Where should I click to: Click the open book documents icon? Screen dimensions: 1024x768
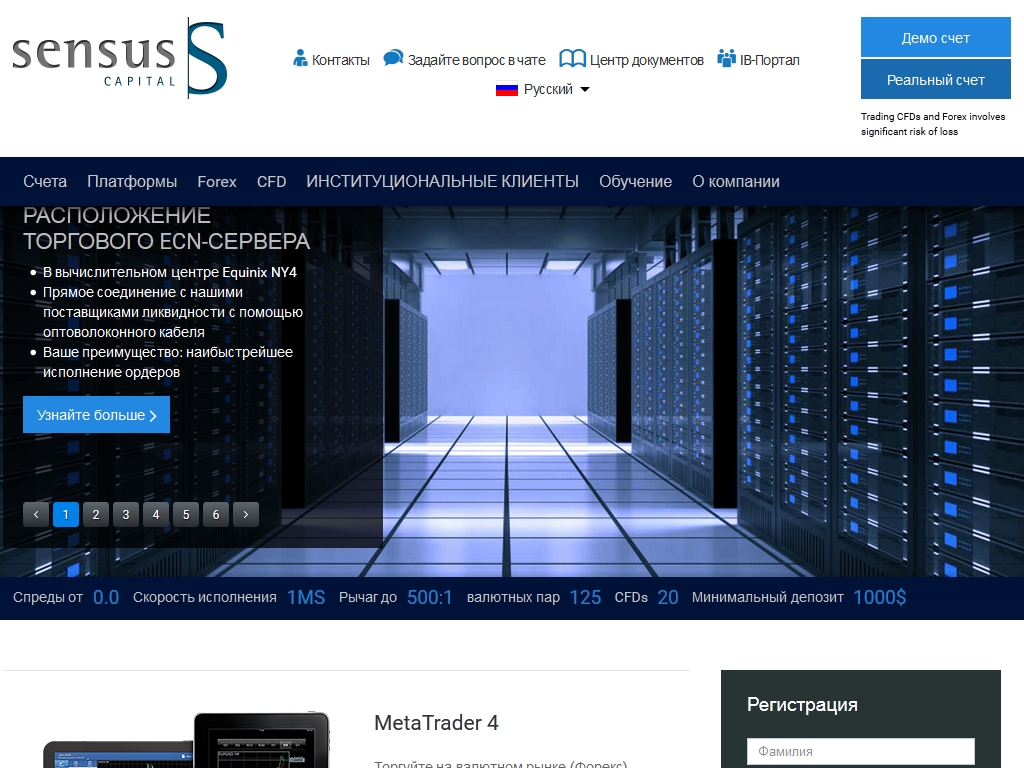572,59
